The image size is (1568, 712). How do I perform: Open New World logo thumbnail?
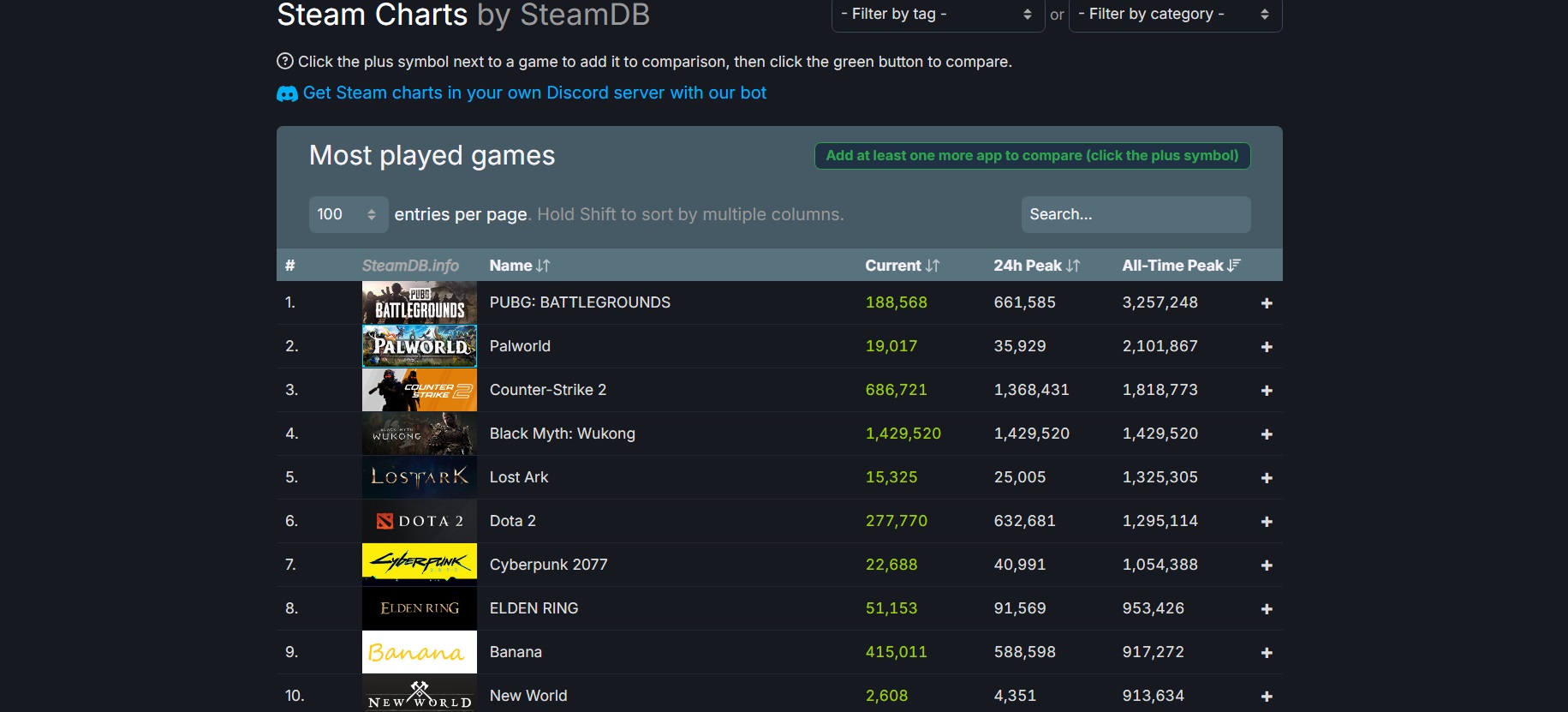click(420, 693)
